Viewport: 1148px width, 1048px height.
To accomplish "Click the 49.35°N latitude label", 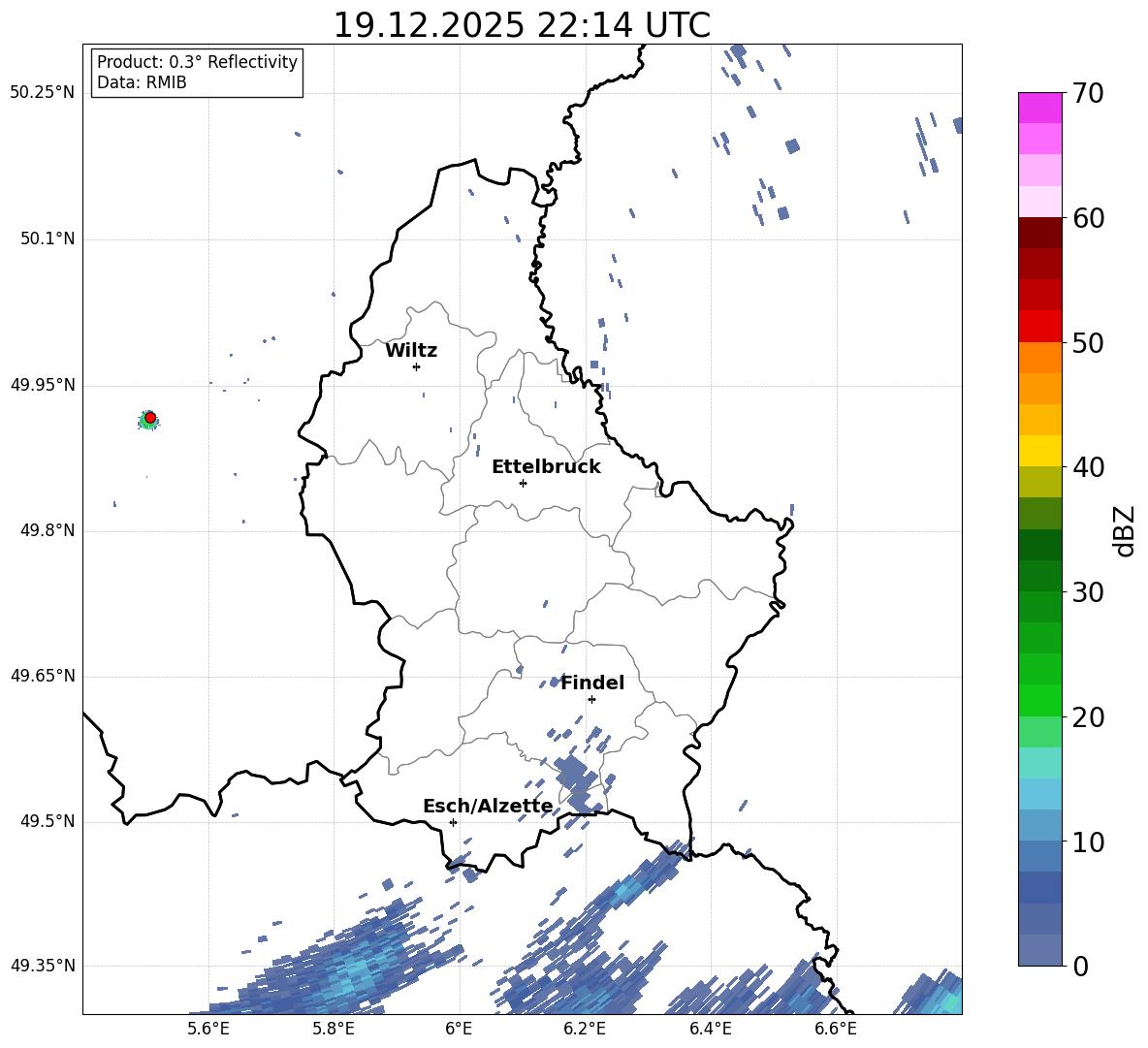I will [x=43, y=966].
